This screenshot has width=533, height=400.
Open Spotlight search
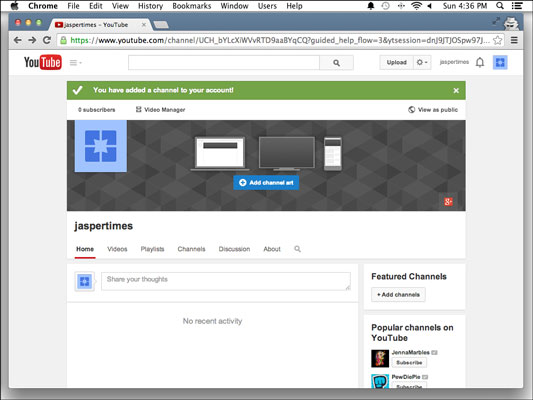point(500,6)
